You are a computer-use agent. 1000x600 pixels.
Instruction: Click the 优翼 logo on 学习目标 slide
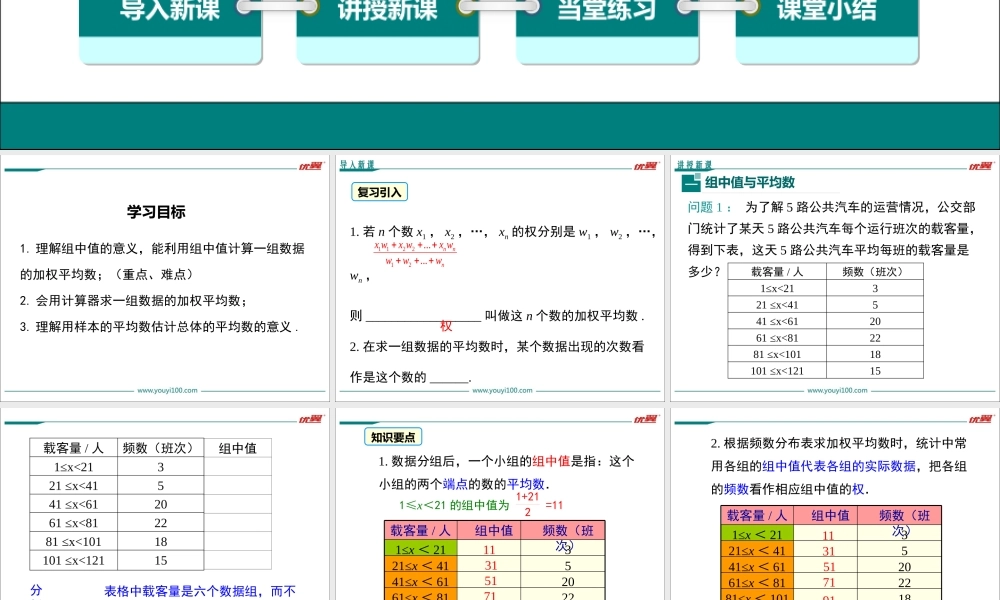click(310, 166)
